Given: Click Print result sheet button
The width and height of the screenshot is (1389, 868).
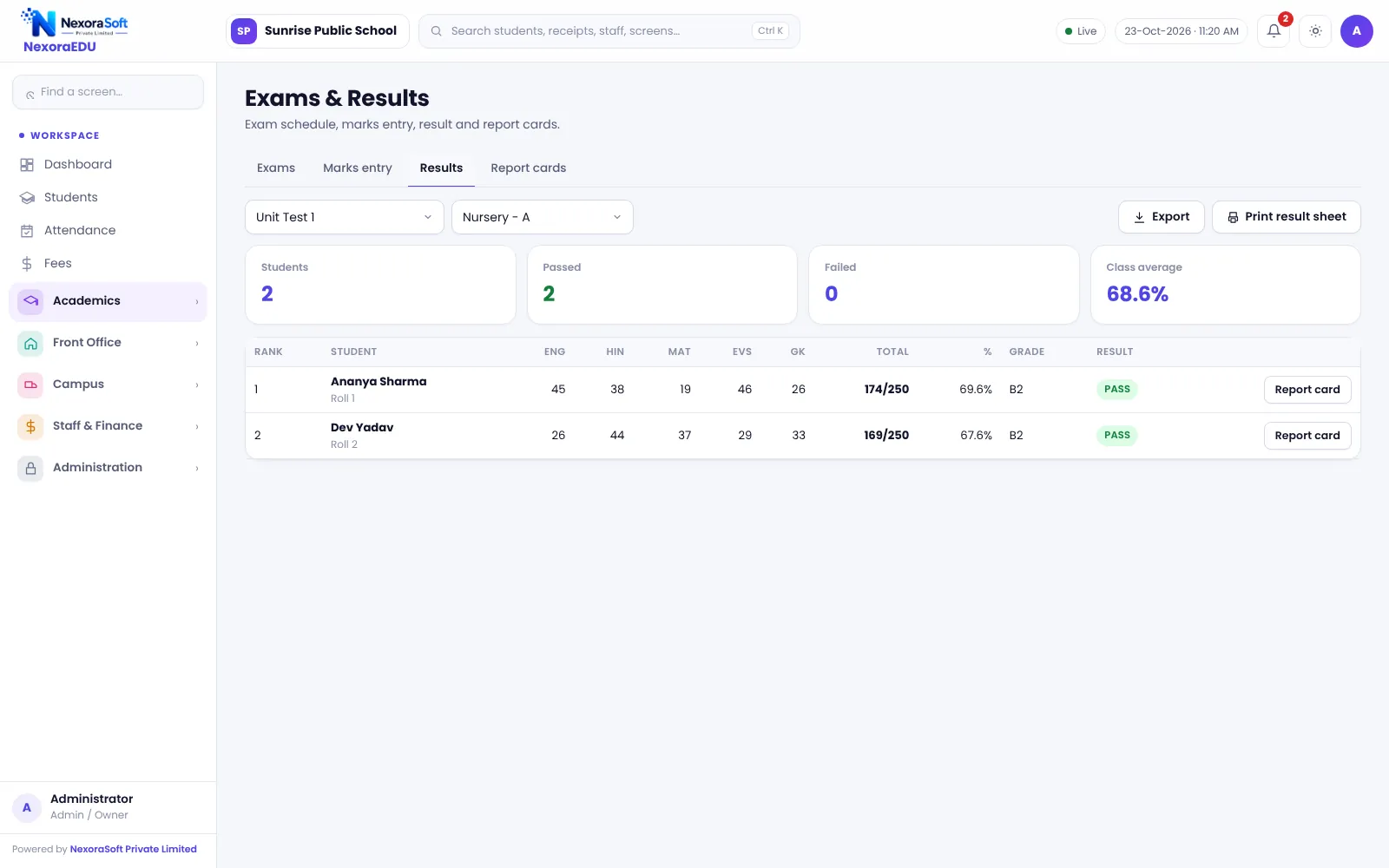Looking at the screenshot, I should point(1287,217).
